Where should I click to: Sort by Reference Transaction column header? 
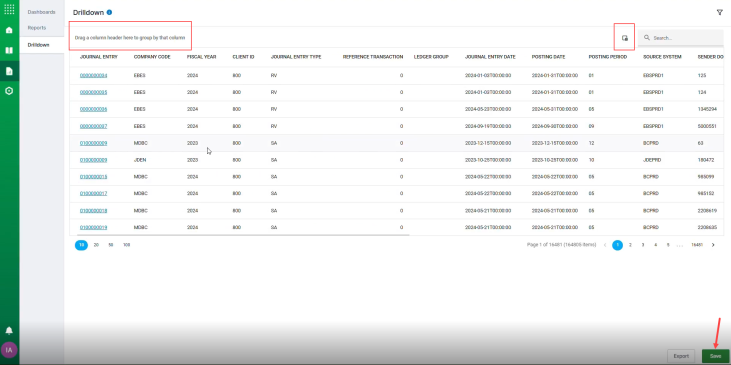(373, 57)
